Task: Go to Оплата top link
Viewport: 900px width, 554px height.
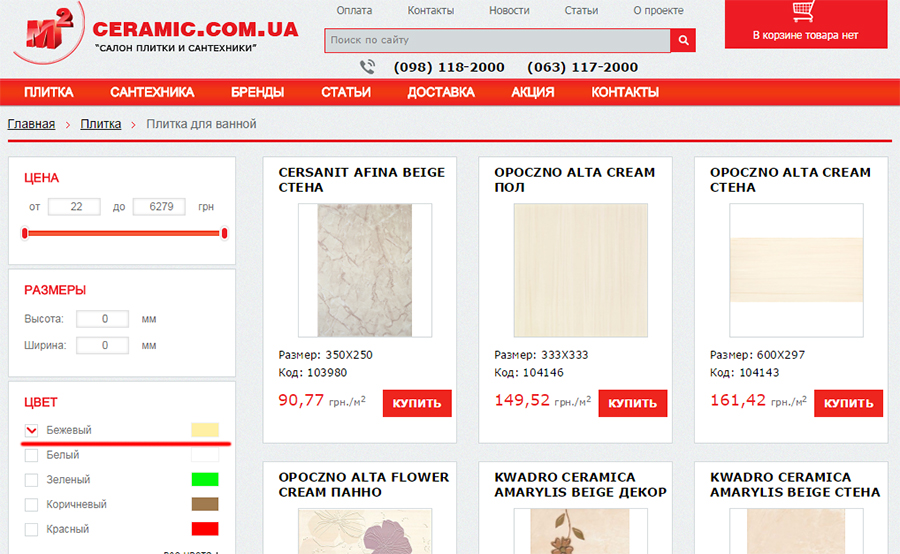Action: [x=354, y=10]
